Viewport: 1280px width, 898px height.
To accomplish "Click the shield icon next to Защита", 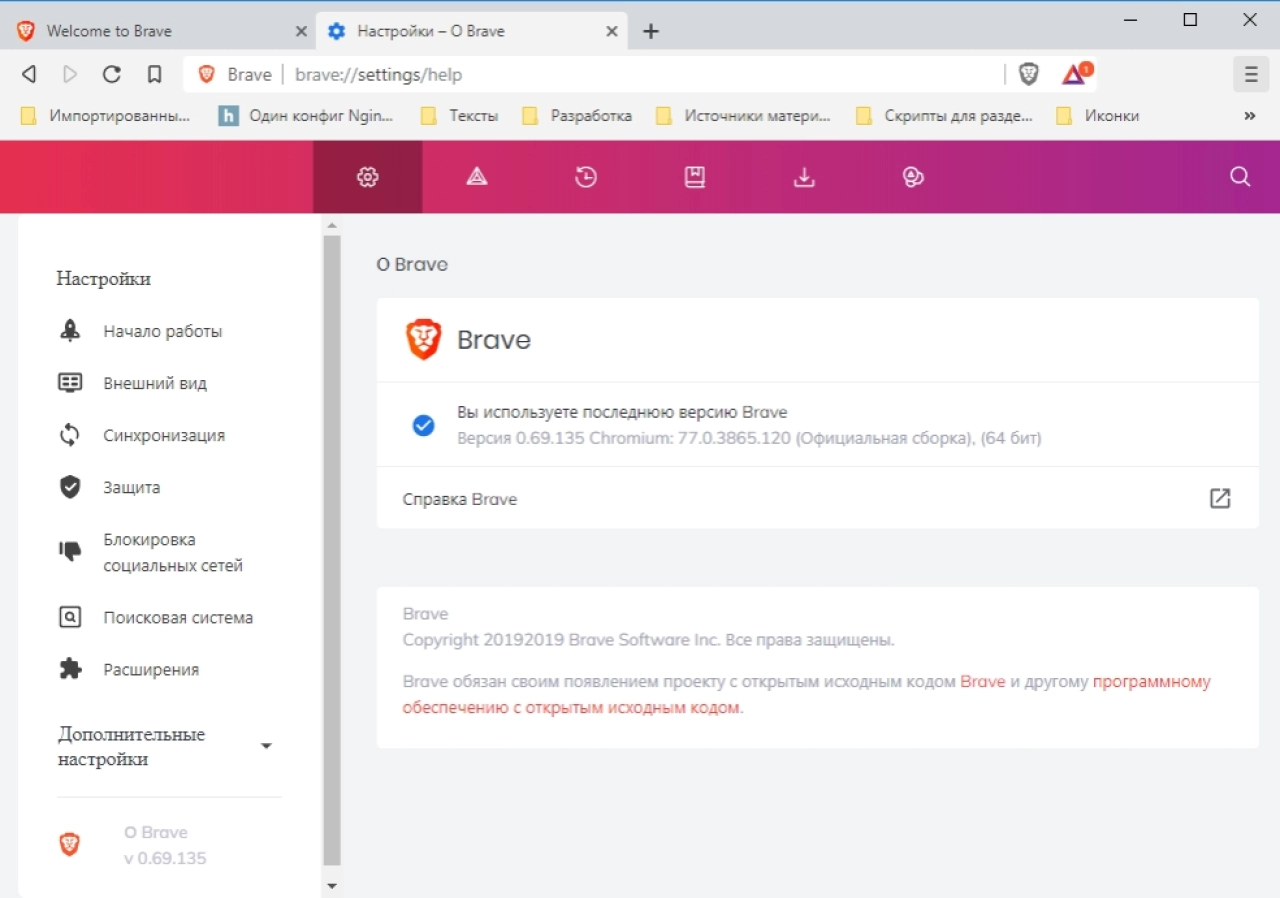I will pyautogui.click(x=70, y=487).
